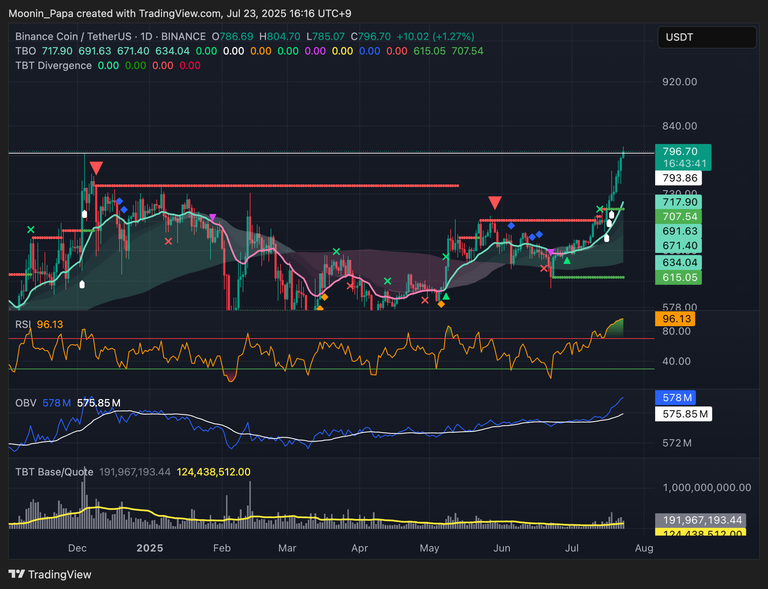This screenshot has height=589, width=768.
Task: Click the white 793.86 price axis label
Action: (678, 178)
